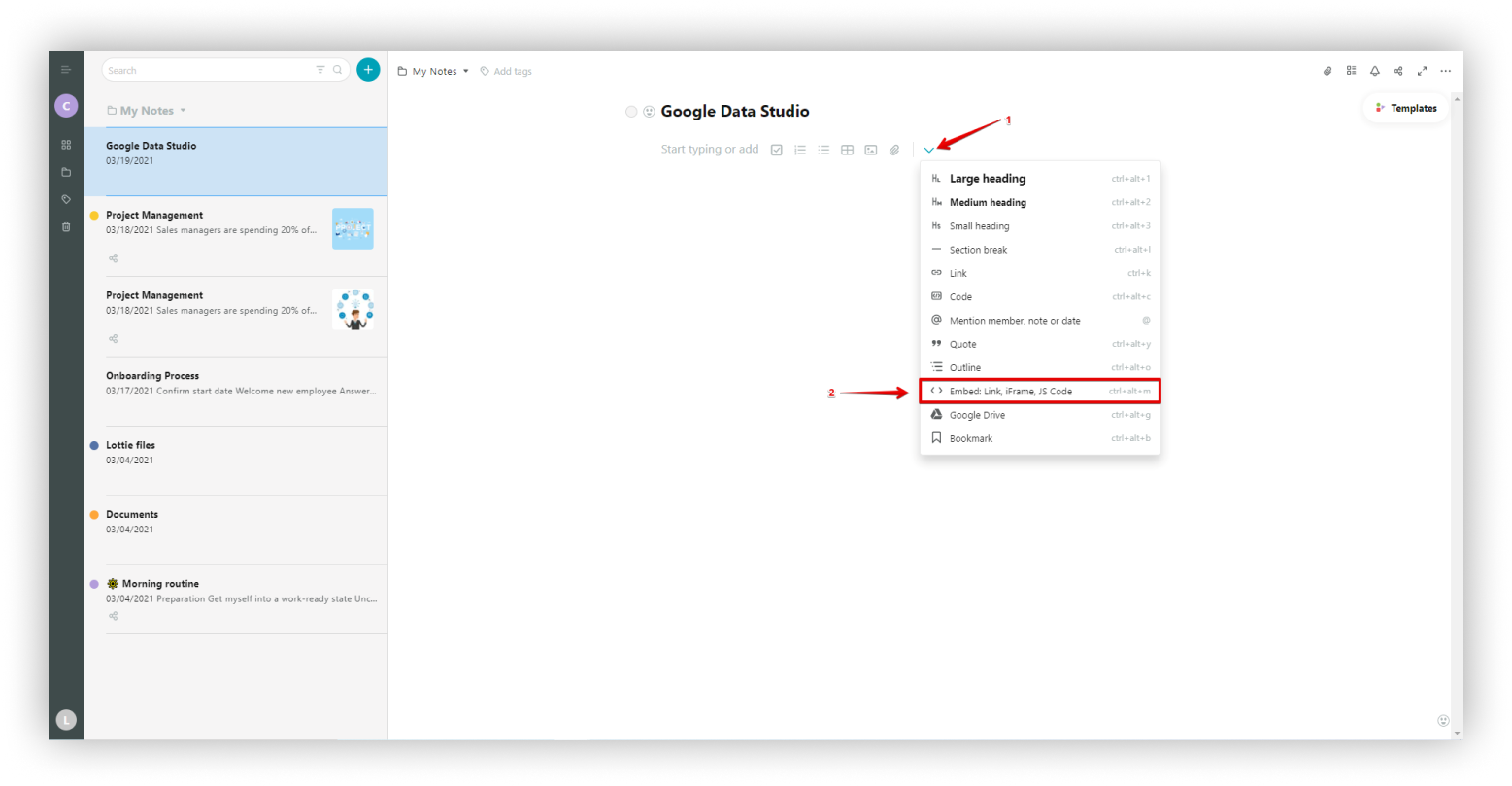The height and width of the screenshot is (786, 1512).
Task: Choose Small heading from insert menu
Action: [1040, 225]
